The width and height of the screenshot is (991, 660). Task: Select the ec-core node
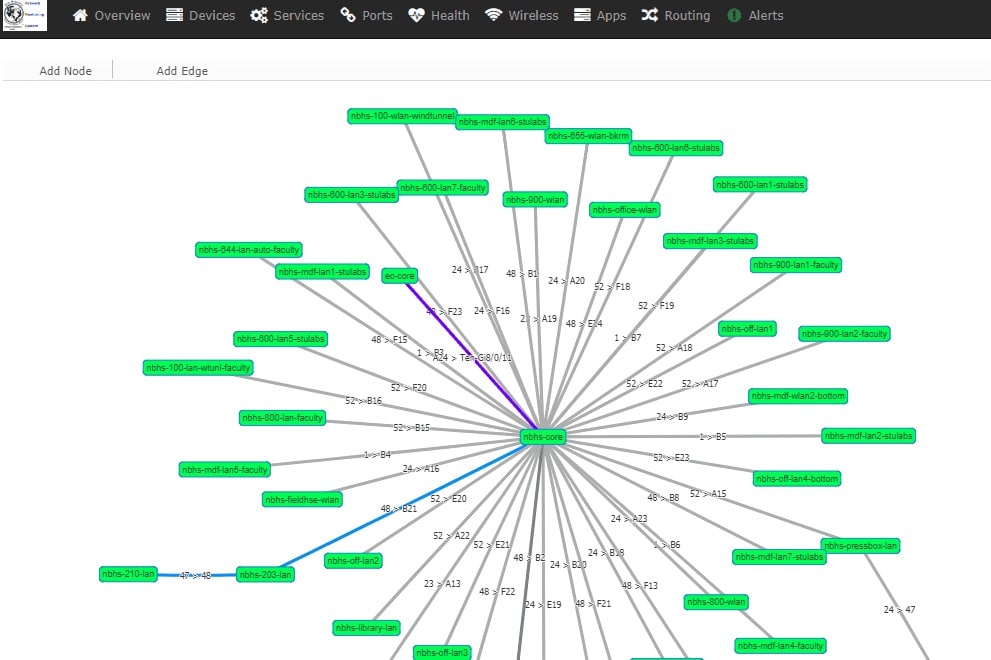click(399, 276)
